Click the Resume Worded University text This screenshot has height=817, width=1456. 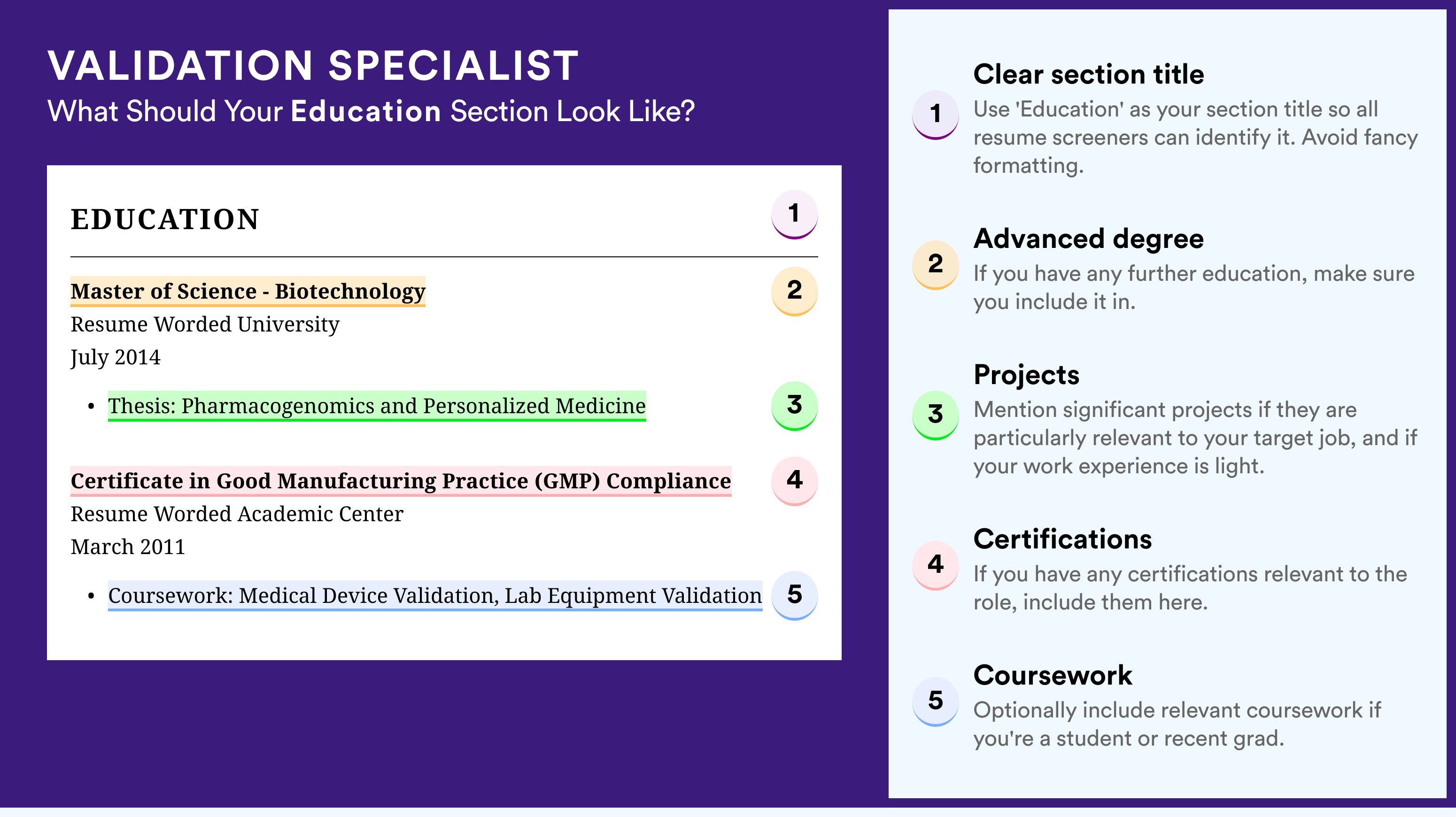[x=205, y=324]
